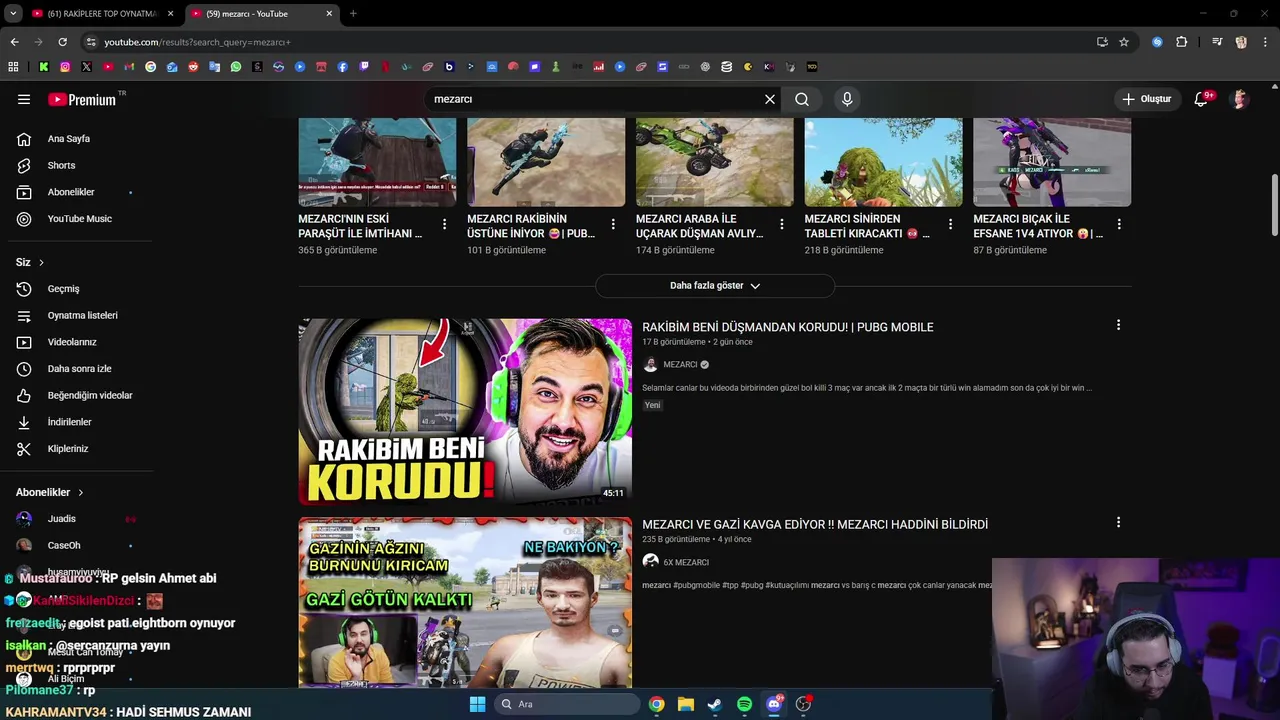Open the Chrome extensions puzzle icon
1280x720 pixels.
click(1181, 42)
